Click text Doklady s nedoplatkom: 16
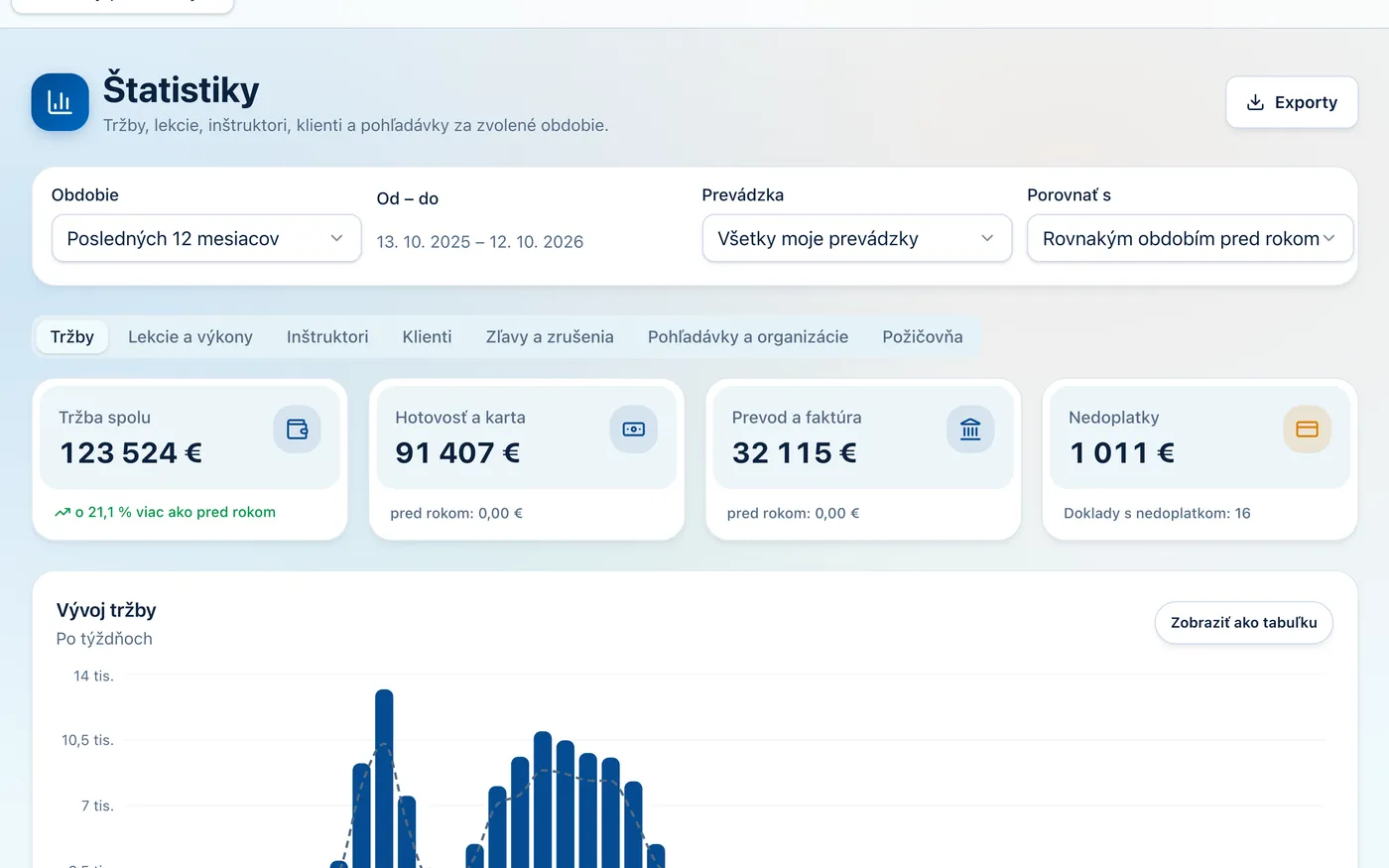The height and width of the screenshot is (868, 1389). click(x=1157, y=513)
